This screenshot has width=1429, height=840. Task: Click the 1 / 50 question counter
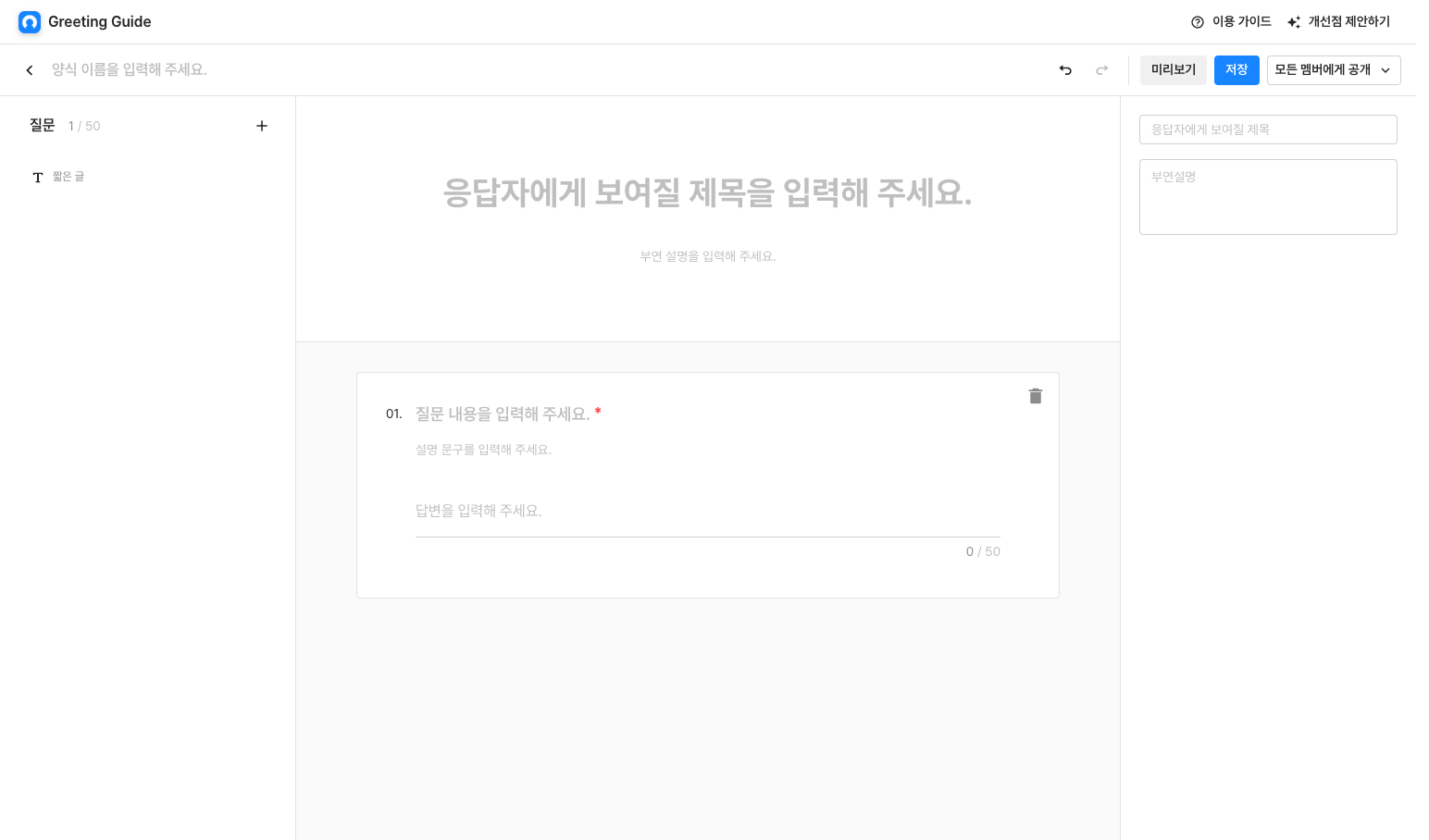click(84, 126)
